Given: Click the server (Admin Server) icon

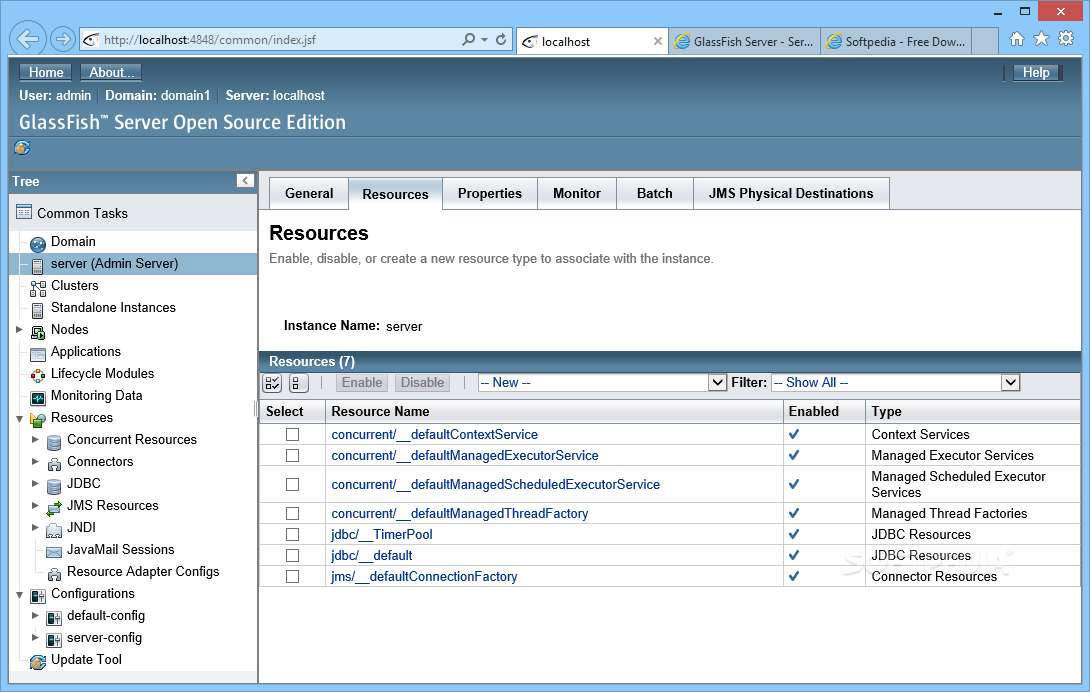Looking at the screenshot, I should [38, 266].
